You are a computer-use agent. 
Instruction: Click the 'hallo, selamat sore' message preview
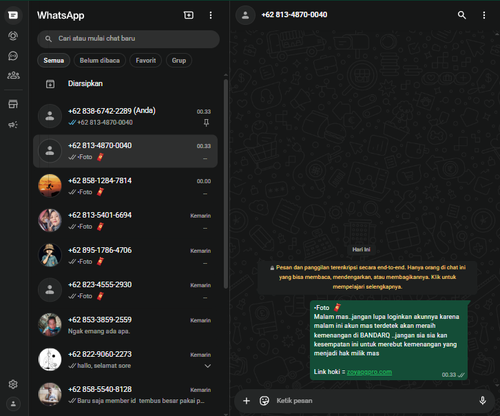pyautogui.click(x=104, y=366)
